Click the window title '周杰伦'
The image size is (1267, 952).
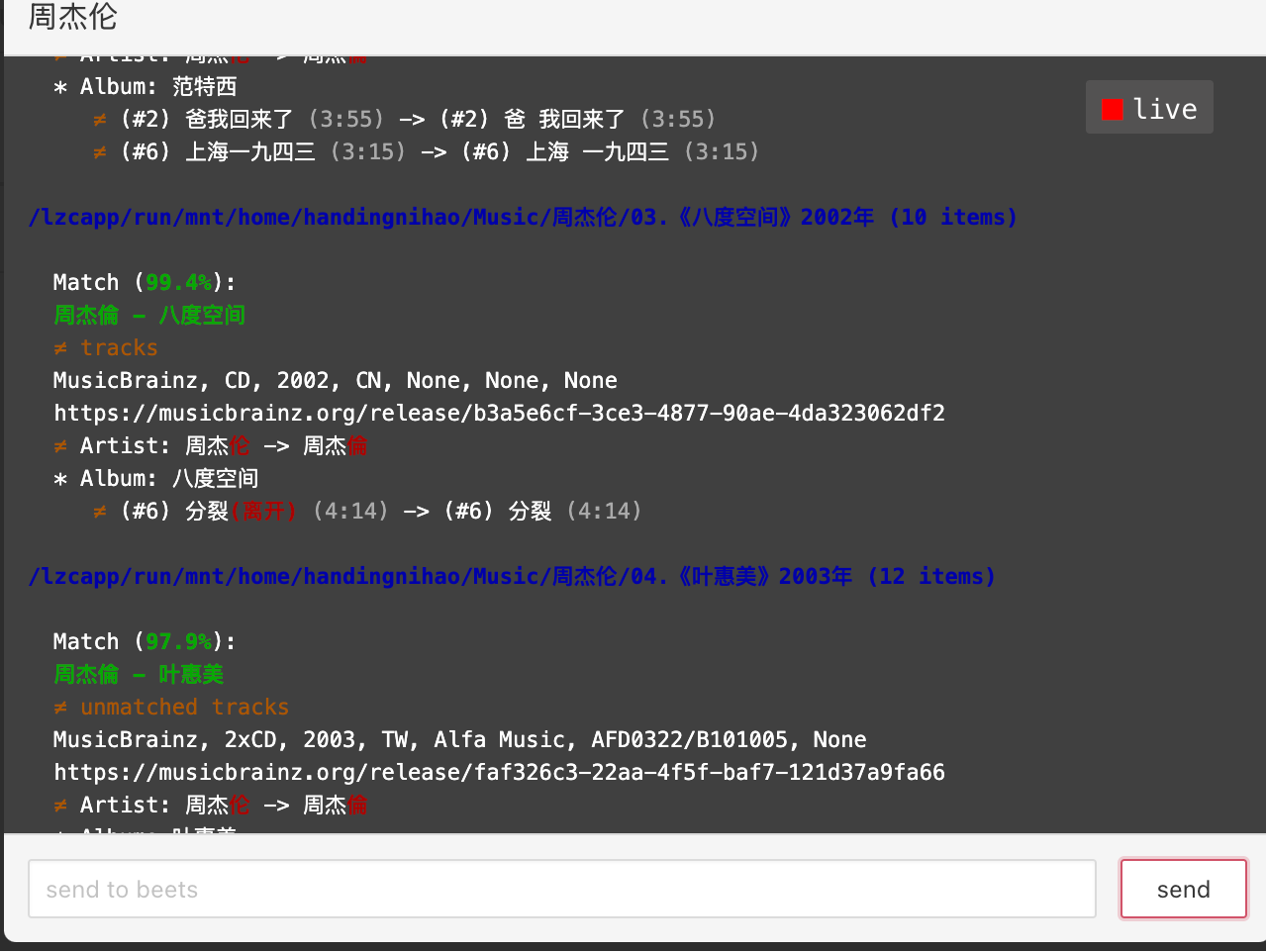(x=73, y=17)
